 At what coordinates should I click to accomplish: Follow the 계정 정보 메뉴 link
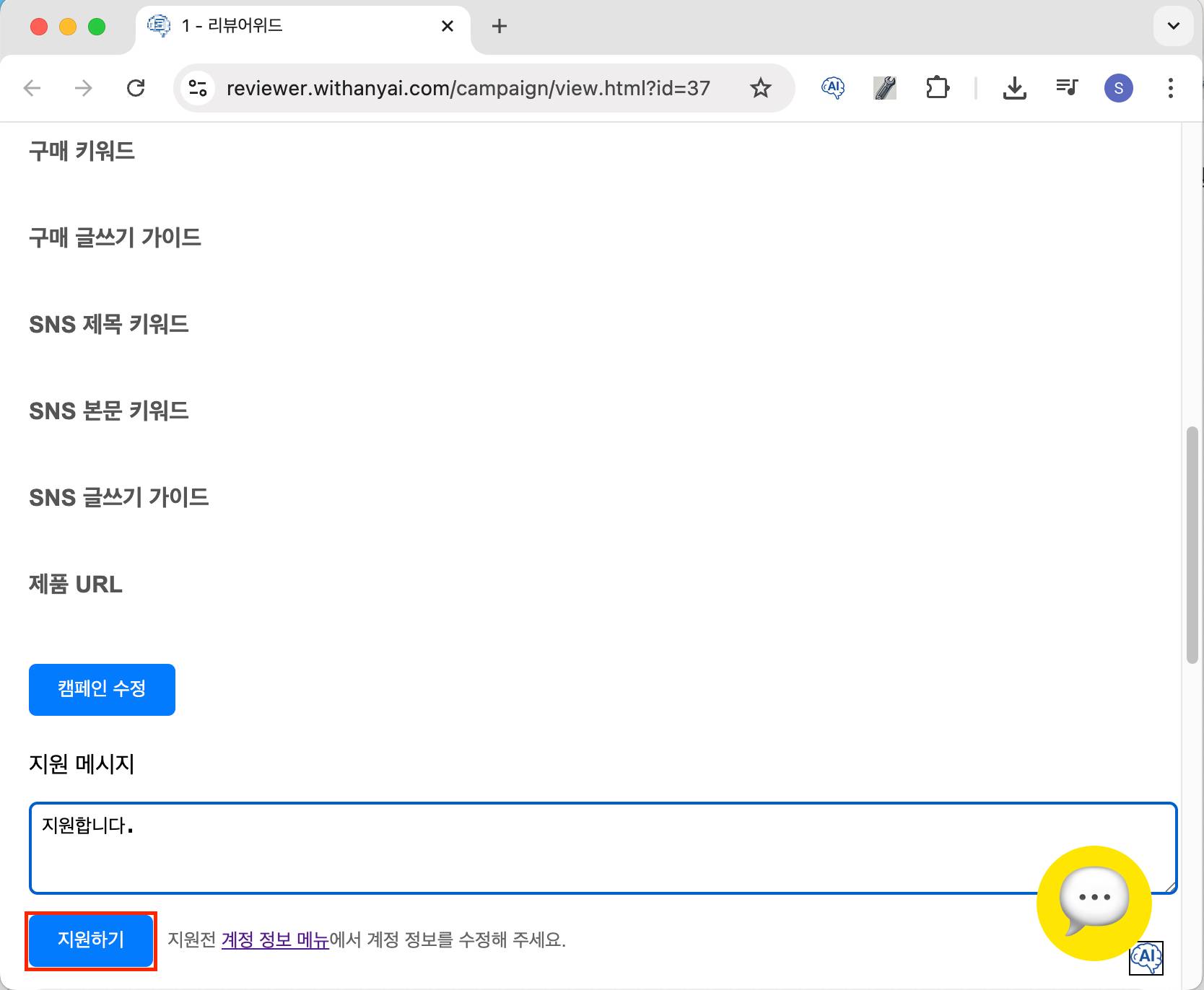click(275, 939)
